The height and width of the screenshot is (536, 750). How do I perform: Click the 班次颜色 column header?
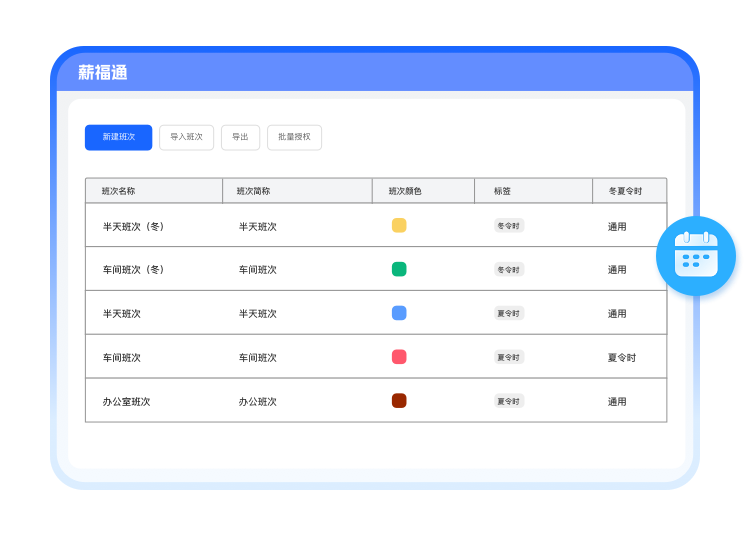405,191
